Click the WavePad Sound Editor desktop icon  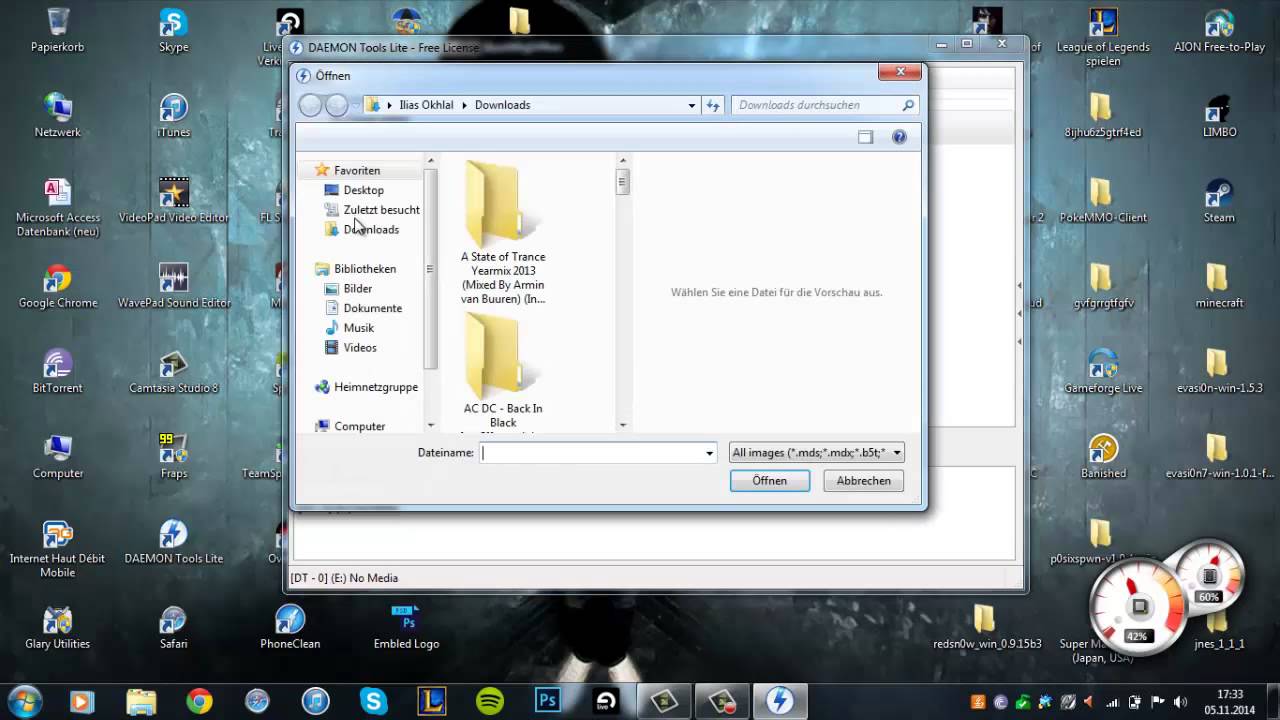point(173,287)
